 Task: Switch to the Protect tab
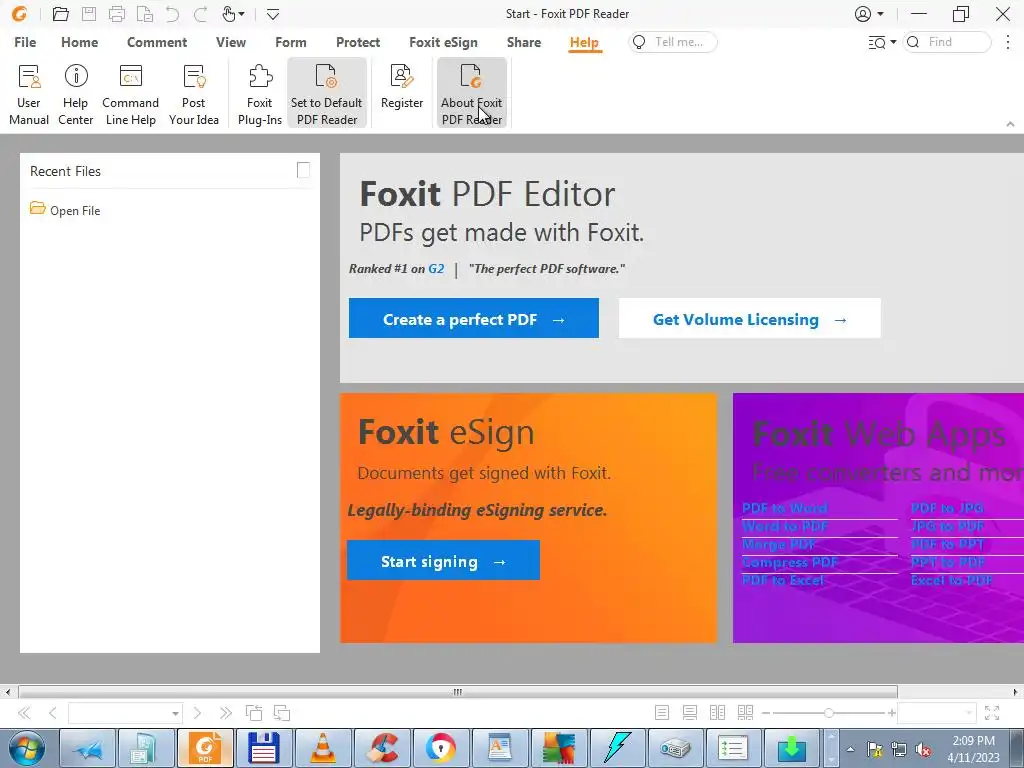(x=358, y=42)
